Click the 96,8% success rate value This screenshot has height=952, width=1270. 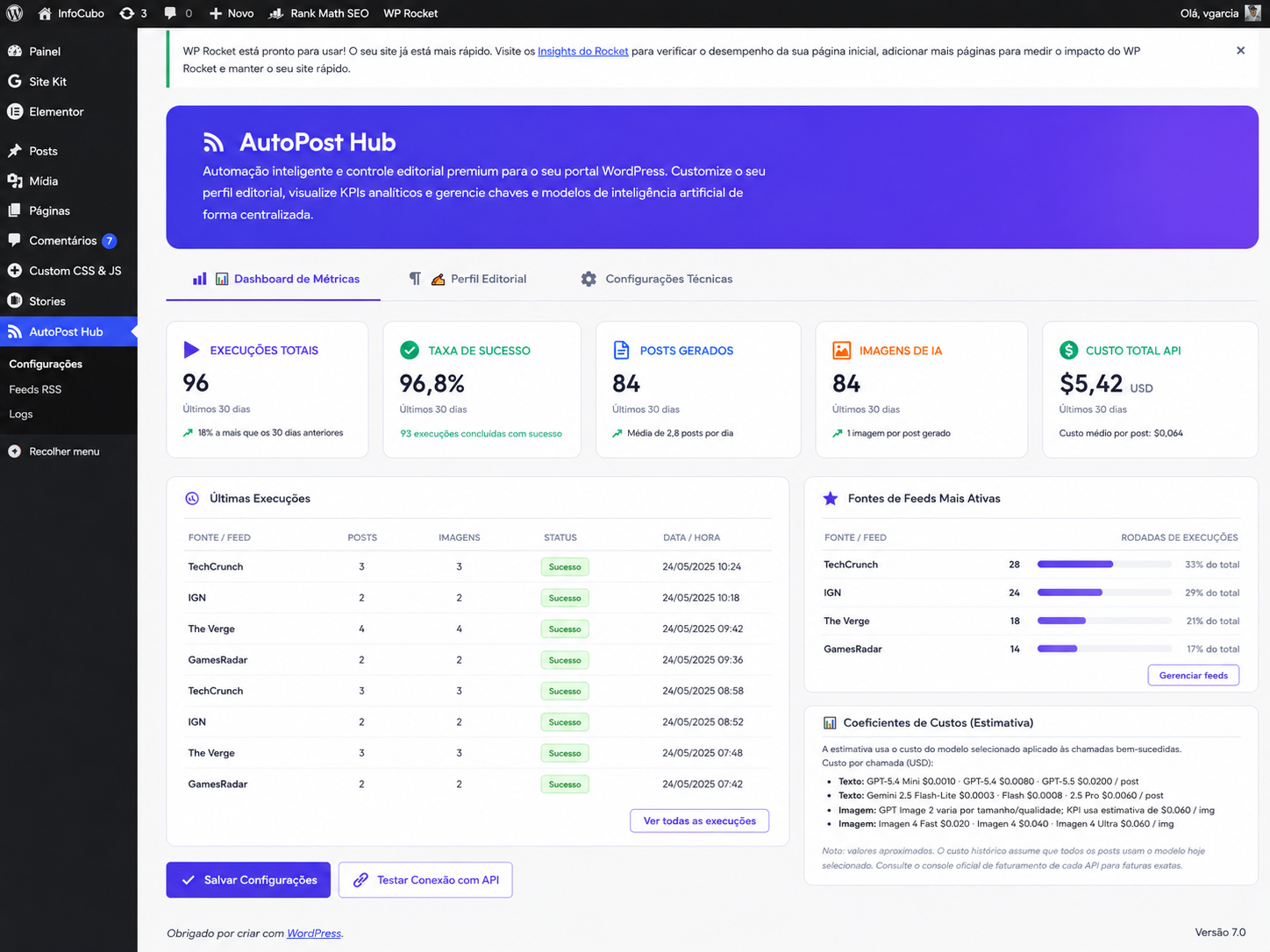pyautogui.click(x=432, y=383)
